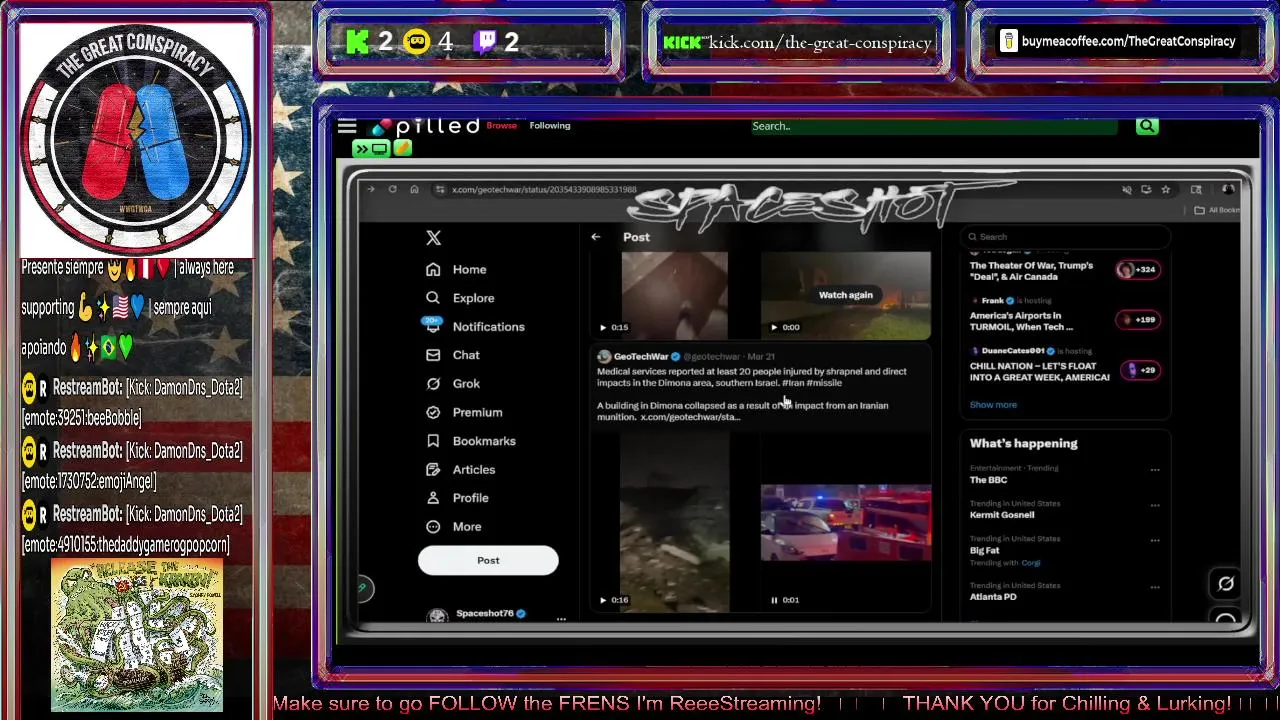This screenshot has height=720, width=1280.
Task: Join space with +324 listeners
Action: coord(1138,270)
